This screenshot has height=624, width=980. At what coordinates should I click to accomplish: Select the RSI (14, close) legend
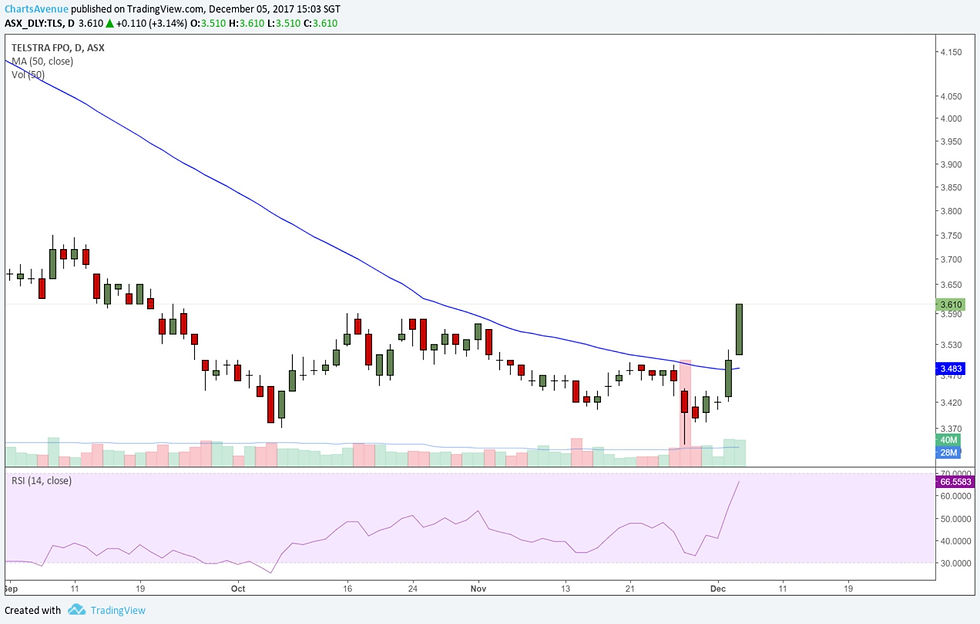coord(41,481)
